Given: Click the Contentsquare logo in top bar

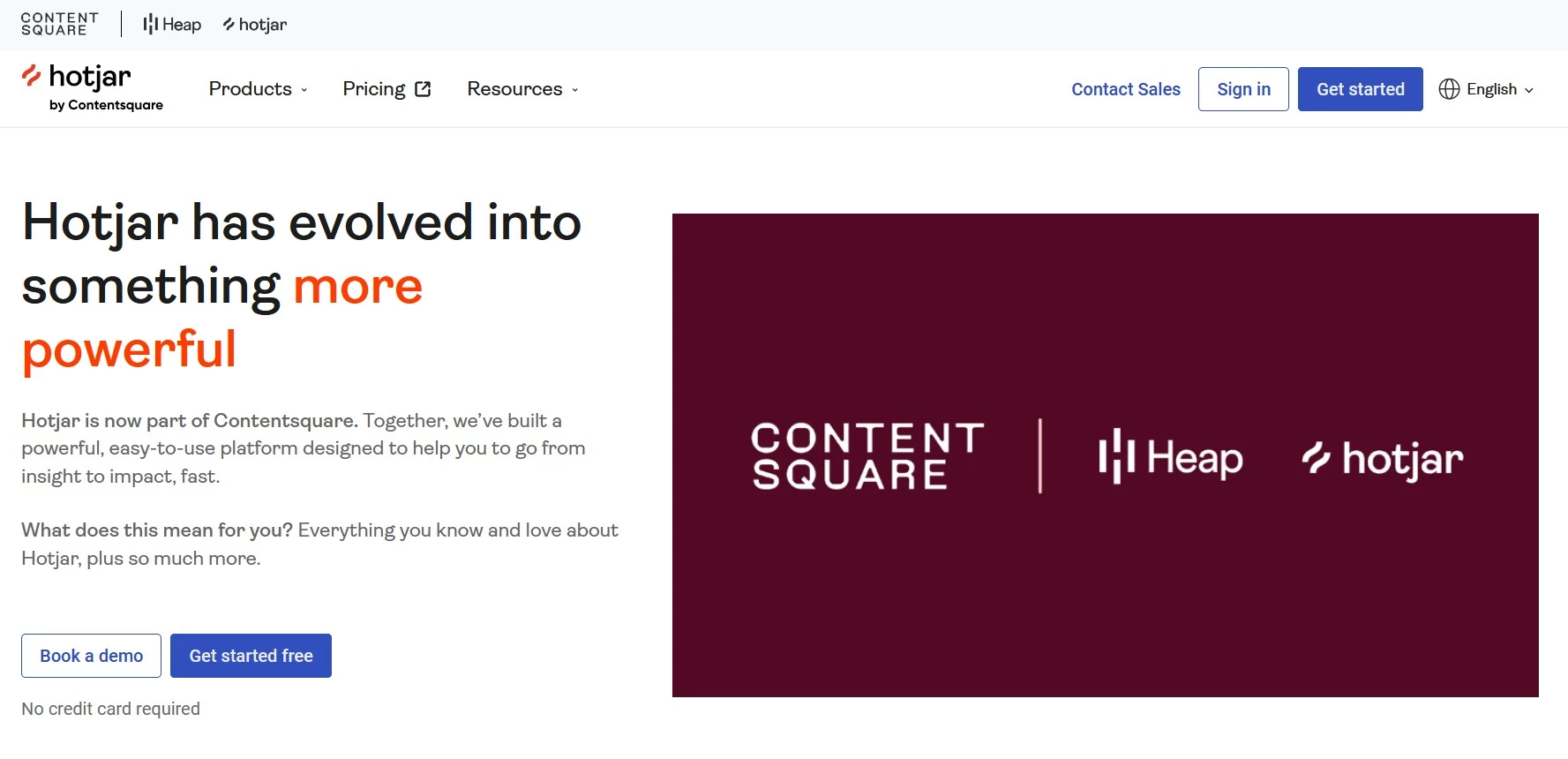Looking at the screenshot, I should click(x=59, y=24).
